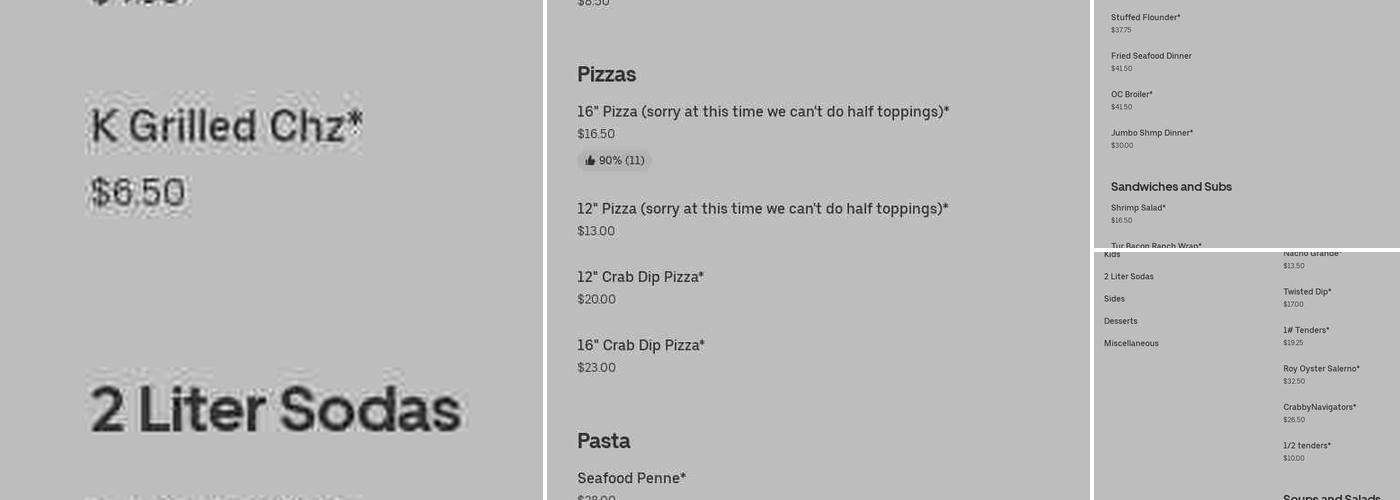Open the Roy Oyster Salerno item
This screenshot has width=1400, height=500.
pos(1321,369)
